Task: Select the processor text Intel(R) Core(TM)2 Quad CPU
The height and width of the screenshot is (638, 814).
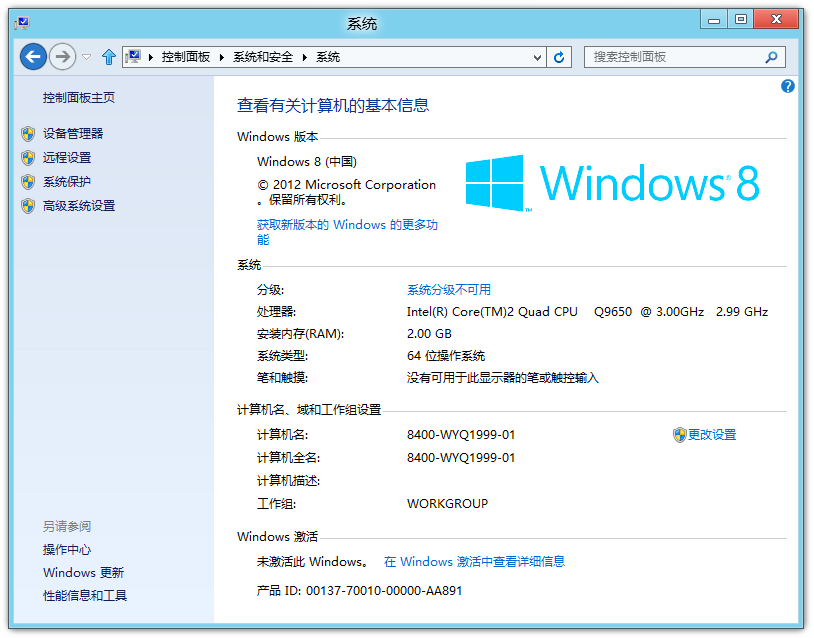Action: tap(492, 312)
